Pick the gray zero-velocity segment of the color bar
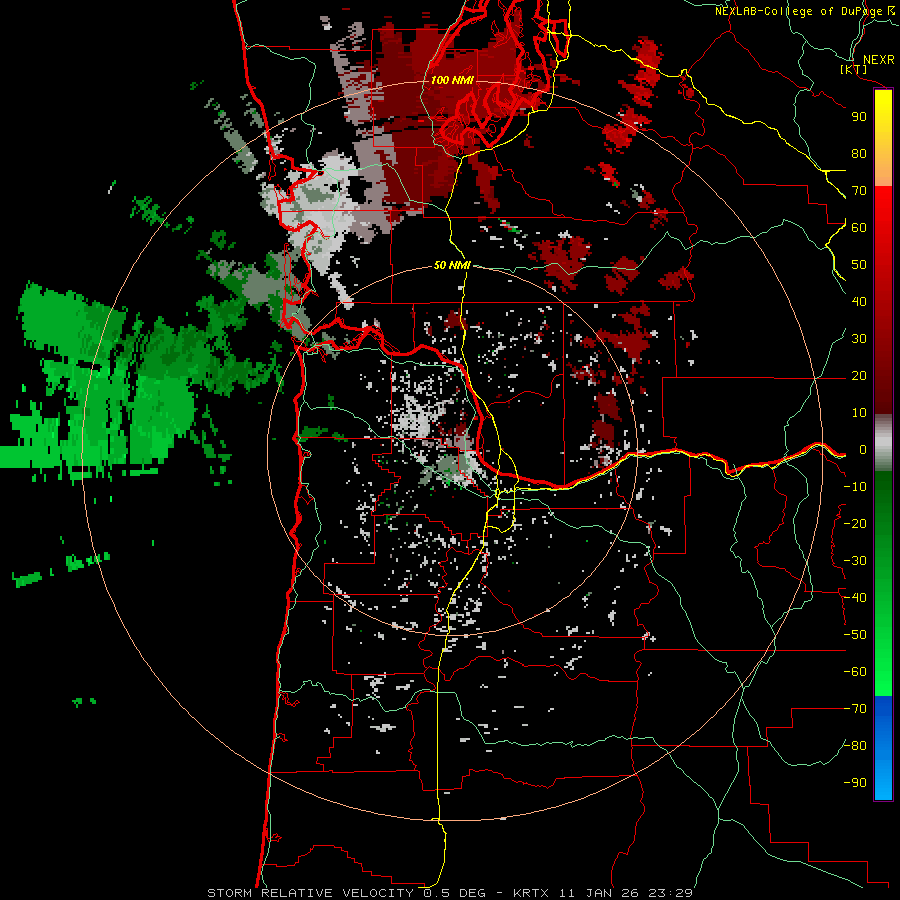900x900 pixels. [x=883, y=443]
